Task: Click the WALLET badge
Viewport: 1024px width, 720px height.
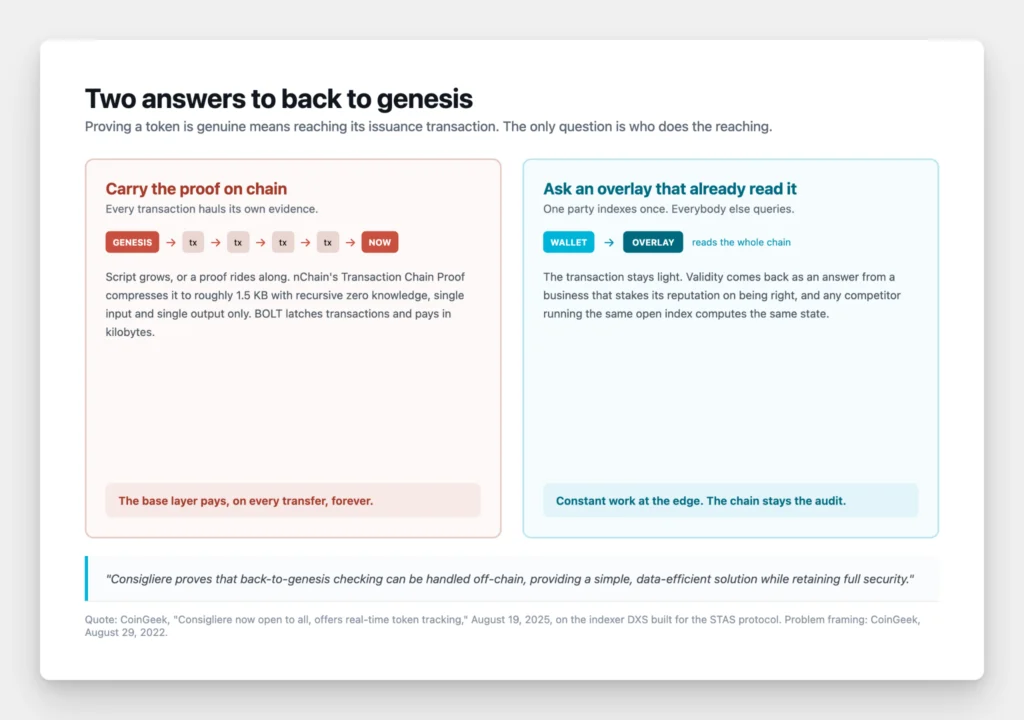Action: (x=568, y=242)
